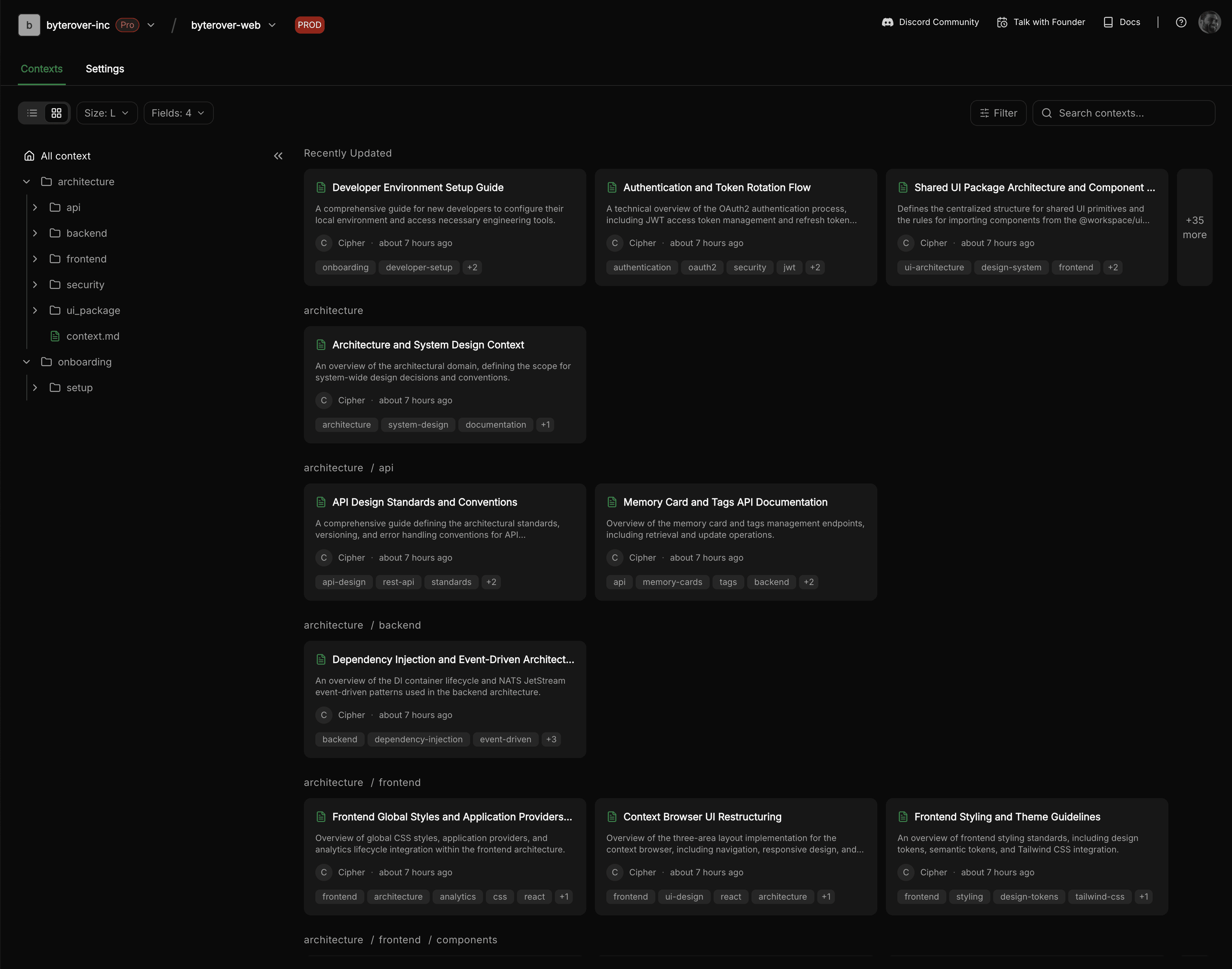Screen dimensions: 1232x969
Task: Open the Size: L dropdown
Action: [107, 113]
